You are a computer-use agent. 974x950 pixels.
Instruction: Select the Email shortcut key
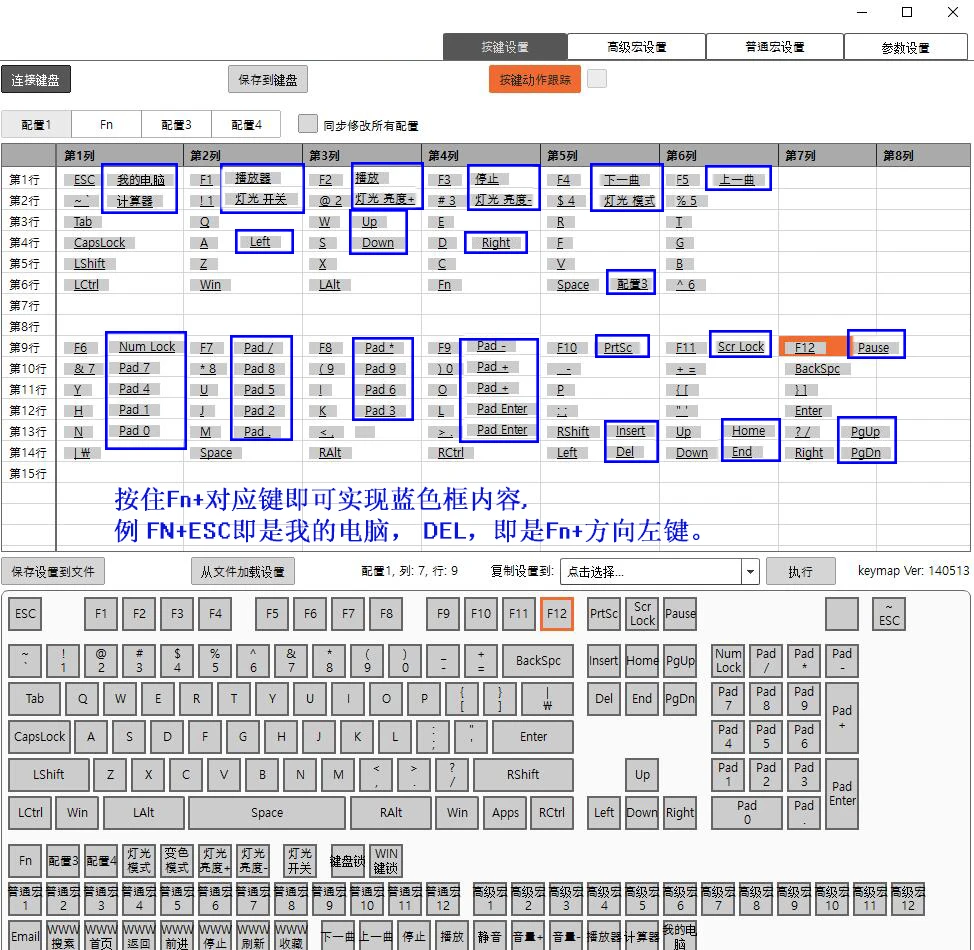tap(26, 936)
